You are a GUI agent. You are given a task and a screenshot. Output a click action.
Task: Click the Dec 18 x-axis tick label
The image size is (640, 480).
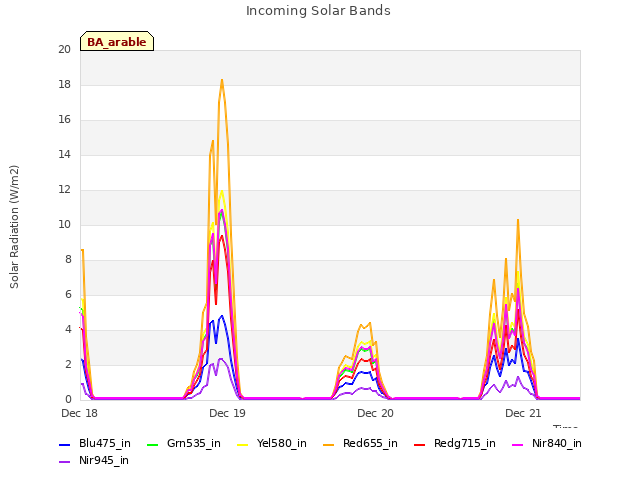tap(80, 413)
